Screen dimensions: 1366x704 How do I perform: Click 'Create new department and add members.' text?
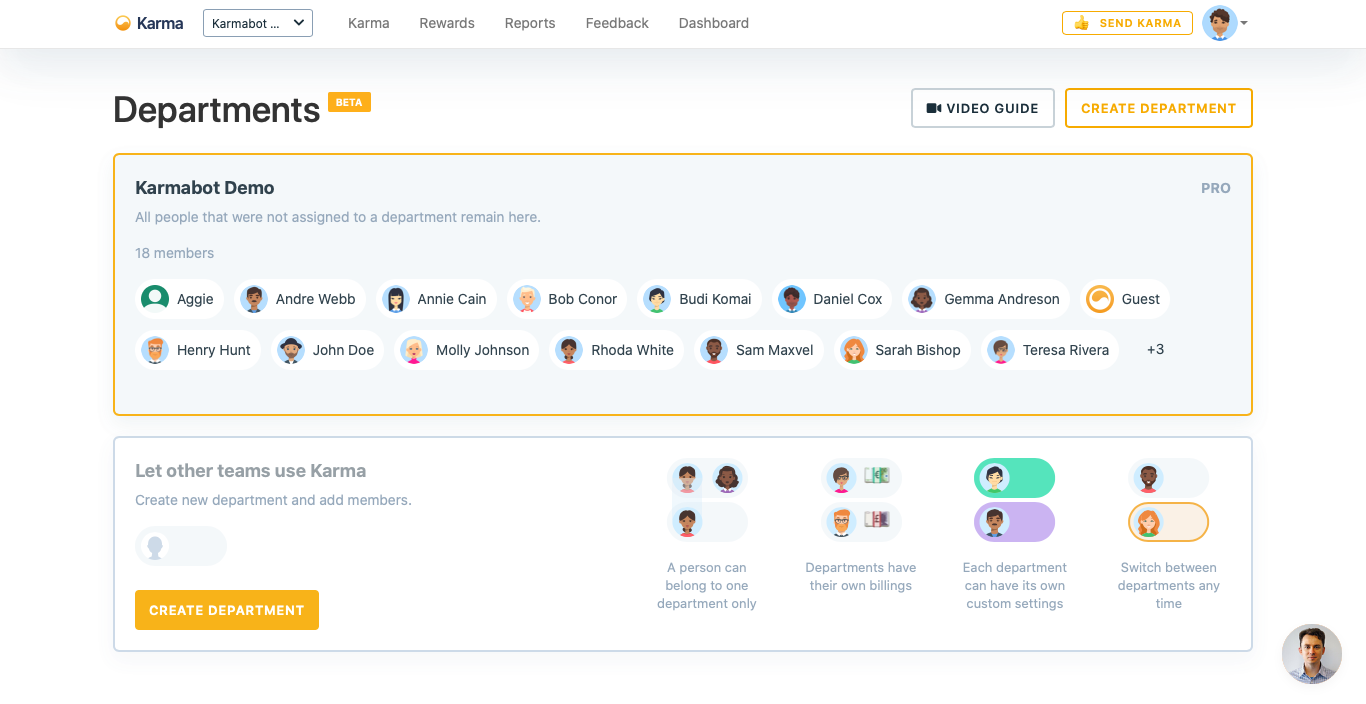pos(273,500)
